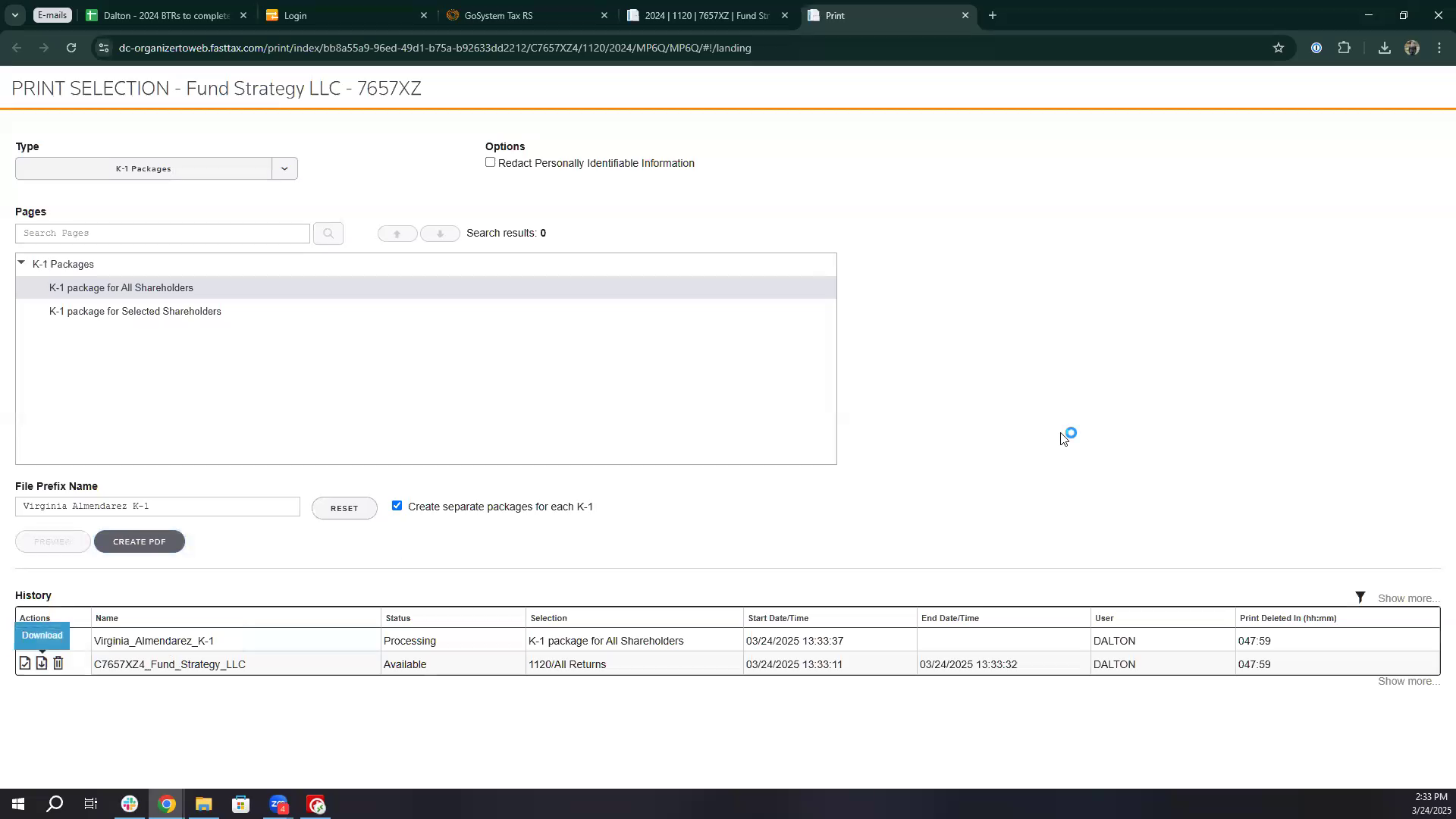Screen dimensions: 1456x819
Task: Select K-1 package for Selected Shareholders
Action: (135, 312)
